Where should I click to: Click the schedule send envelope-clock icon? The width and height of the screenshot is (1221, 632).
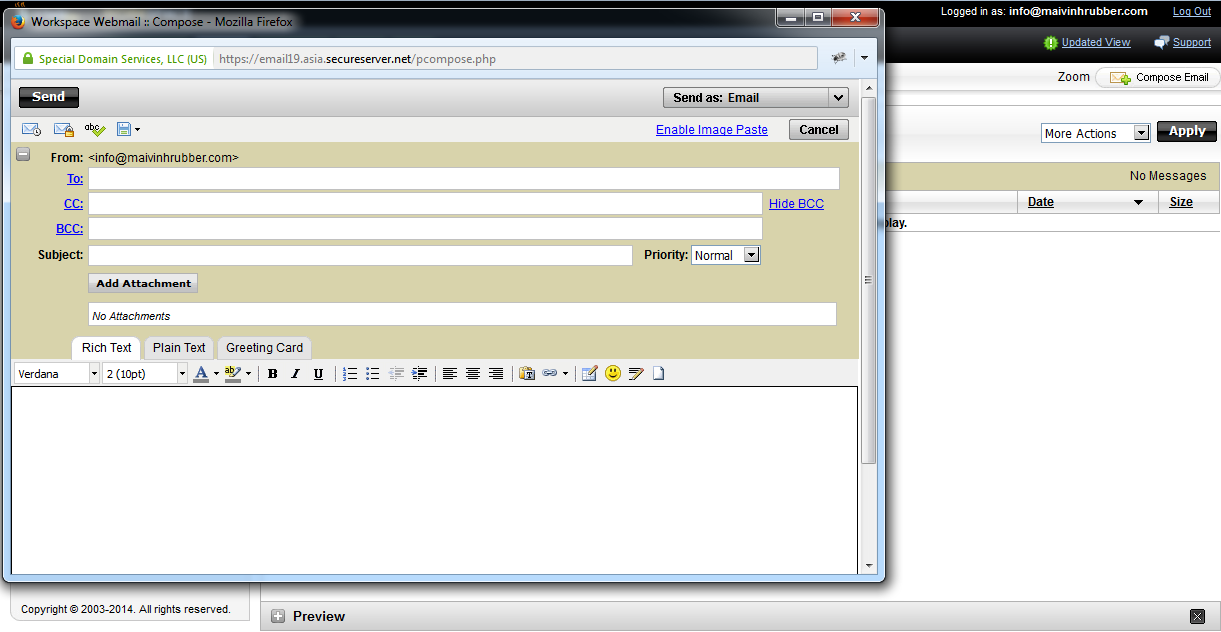click(x=31, y=129)
